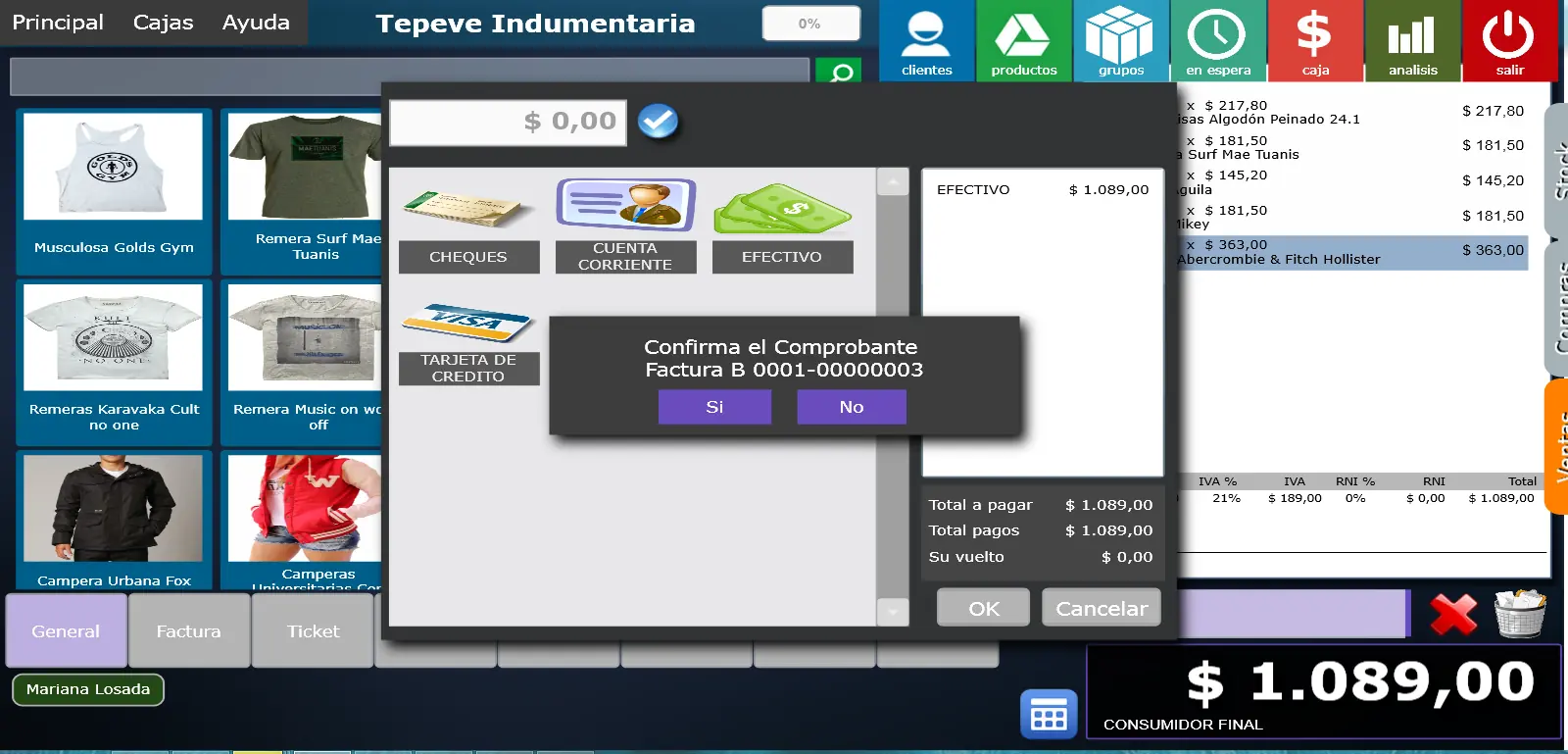Click the Total a pagar amount
The image size is (1568, 754).
(1108, 505)
